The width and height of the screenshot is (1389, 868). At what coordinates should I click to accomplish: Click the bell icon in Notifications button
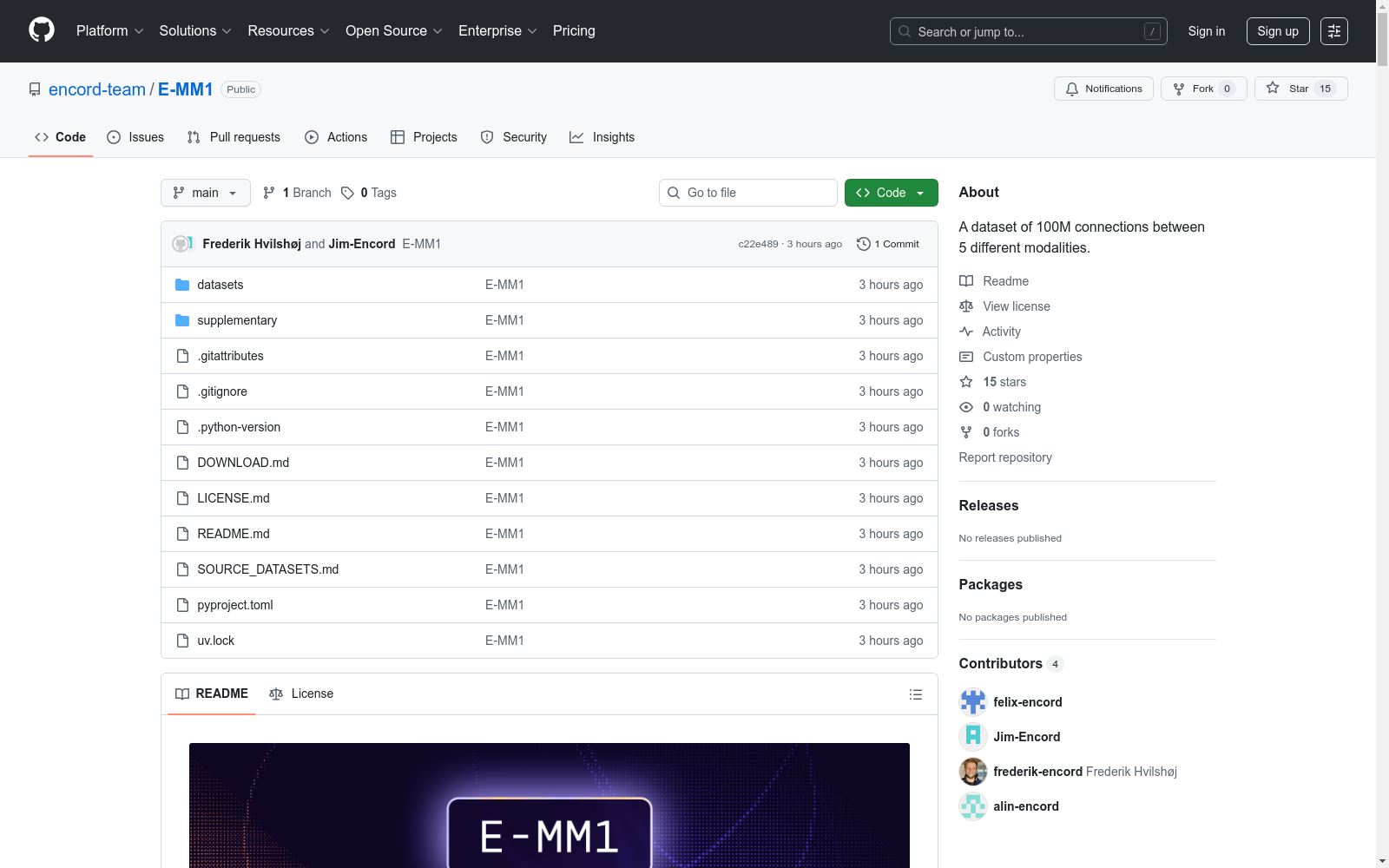coord(1072,89)
